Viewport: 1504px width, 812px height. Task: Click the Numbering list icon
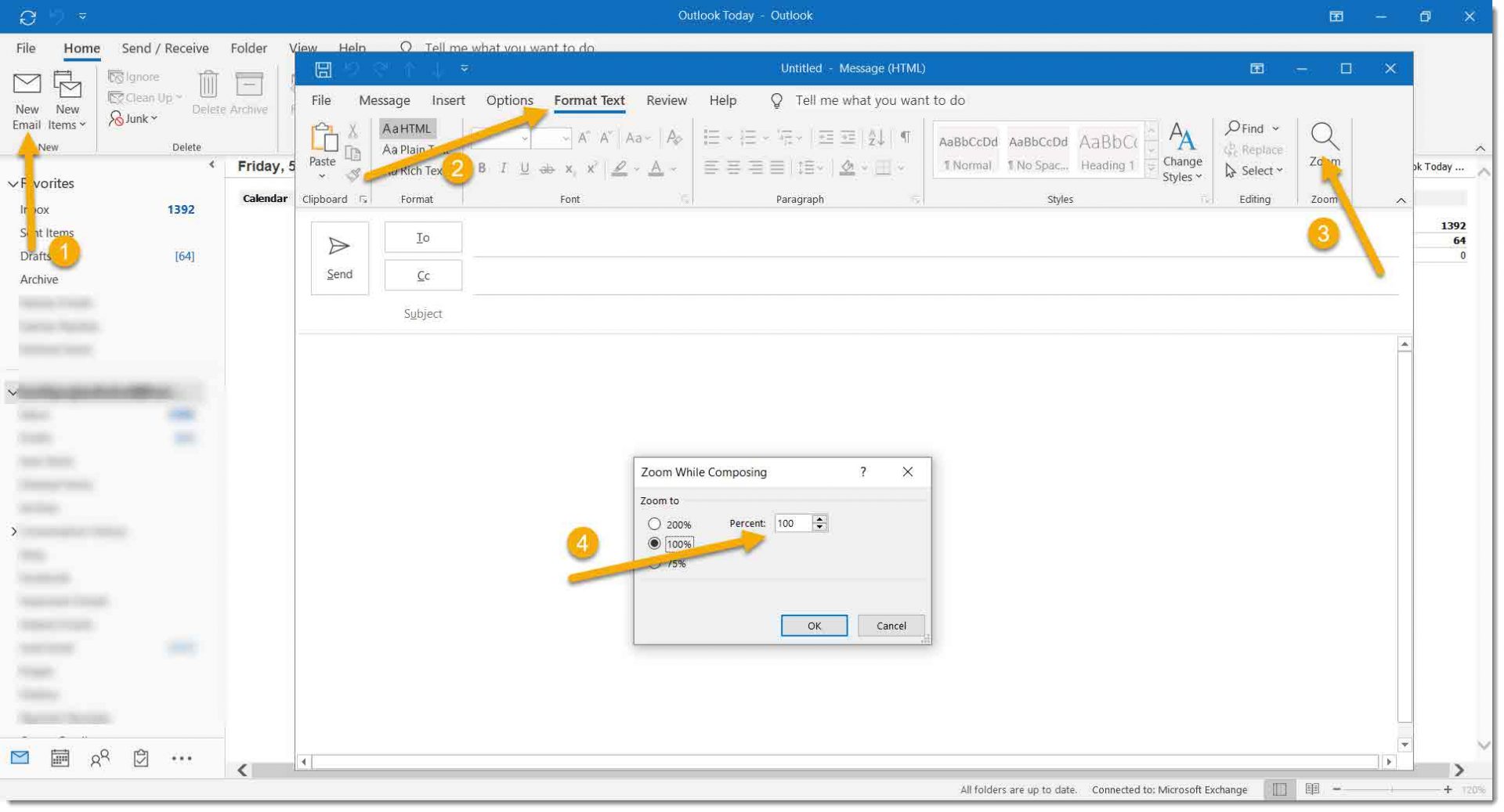(748, 138)
